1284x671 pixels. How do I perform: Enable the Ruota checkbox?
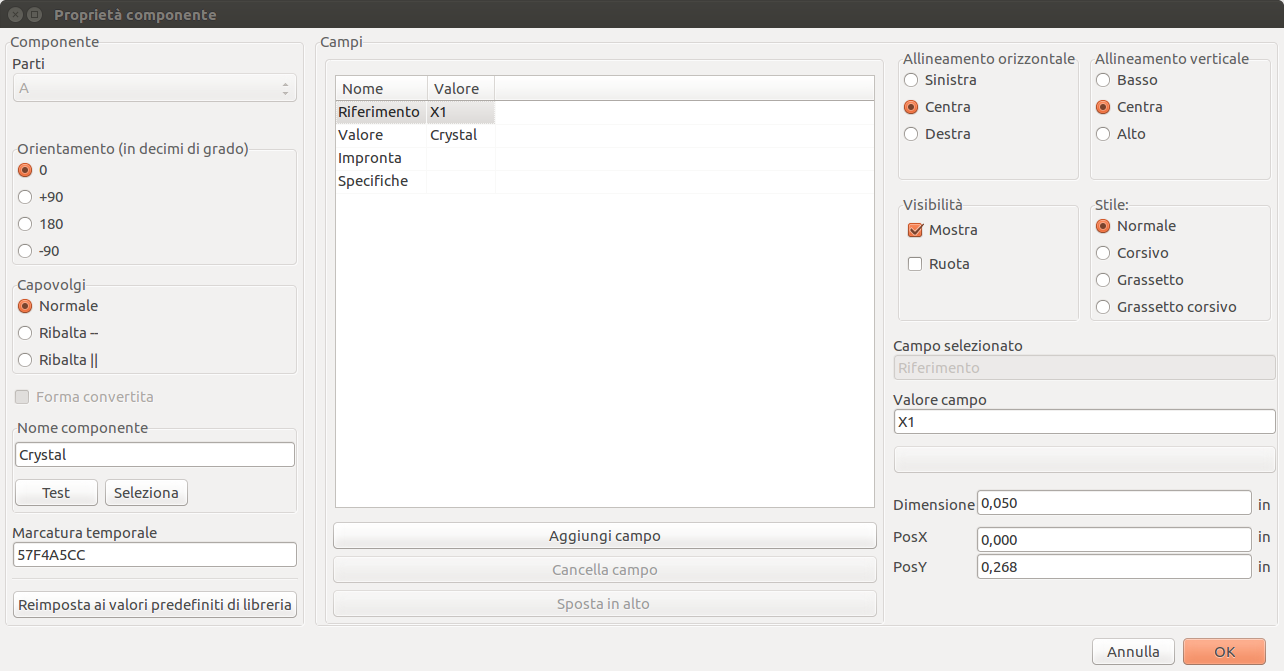coord(915,264)
